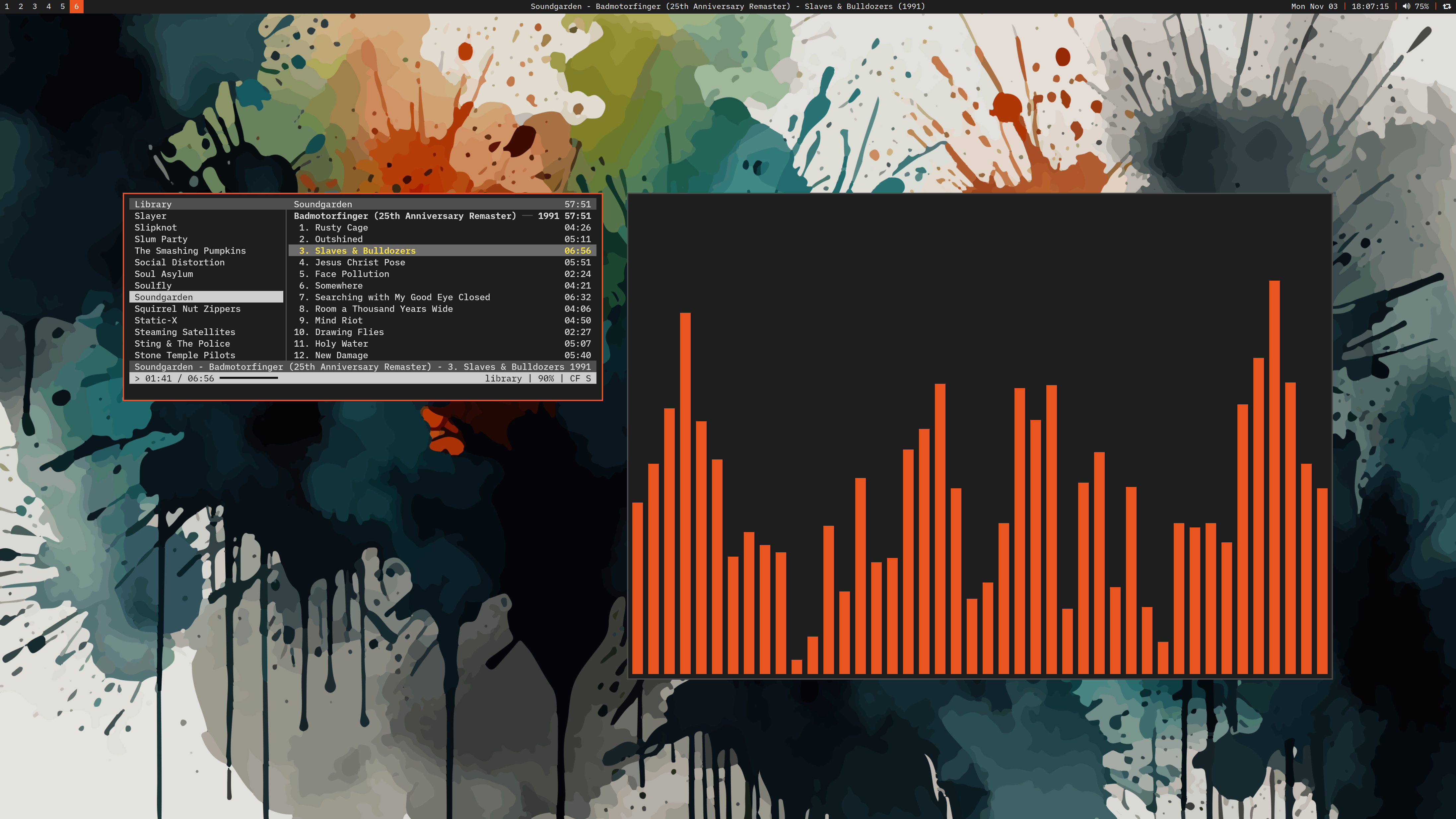Select track 12 New Damage

coord(341,355)
